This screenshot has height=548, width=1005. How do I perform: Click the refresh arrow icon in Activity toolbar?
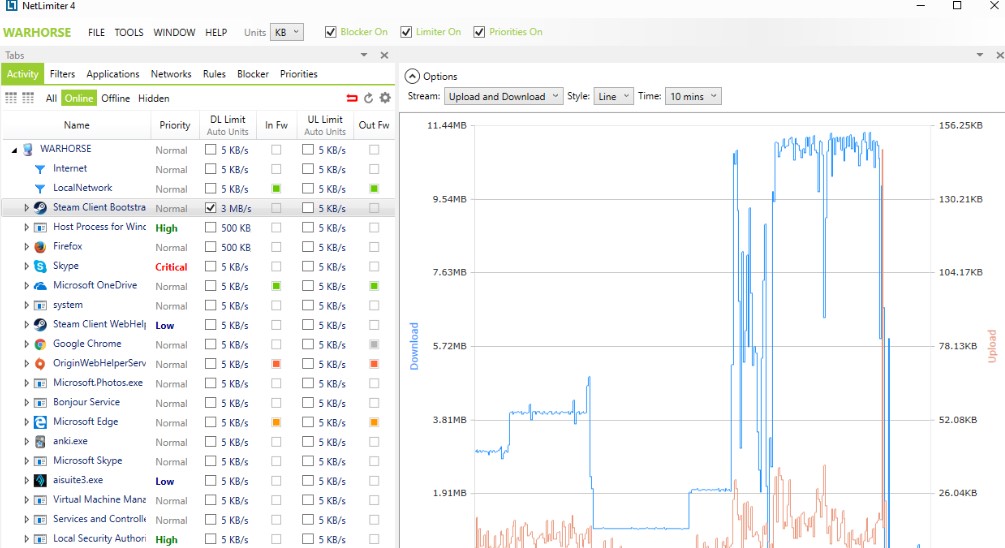click(368, 98)
